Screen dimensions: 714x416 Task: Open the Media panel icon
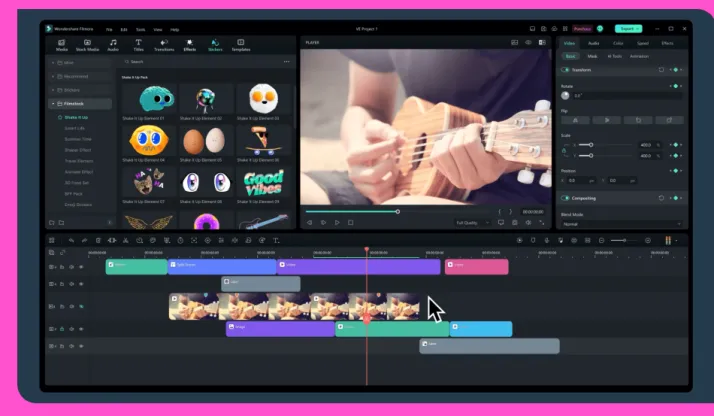pyautogui.click(x=62, y=44)
